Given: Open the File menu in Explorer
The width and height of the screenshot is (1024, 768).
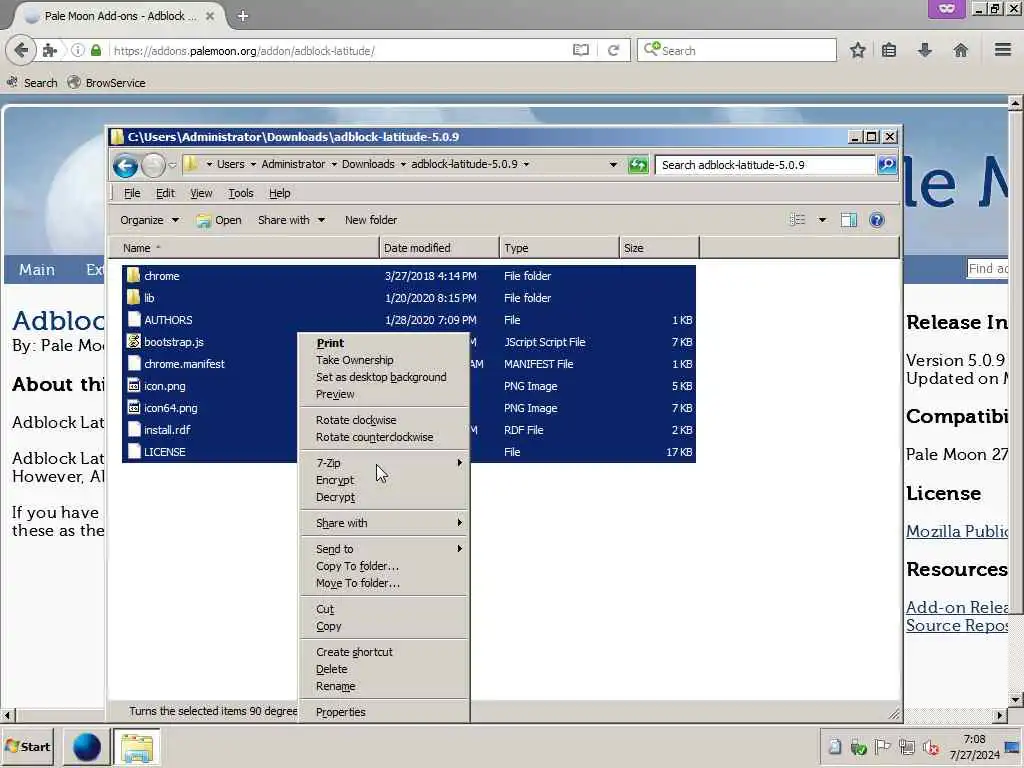Looking at the screenshot, I should tap(132, 193).
